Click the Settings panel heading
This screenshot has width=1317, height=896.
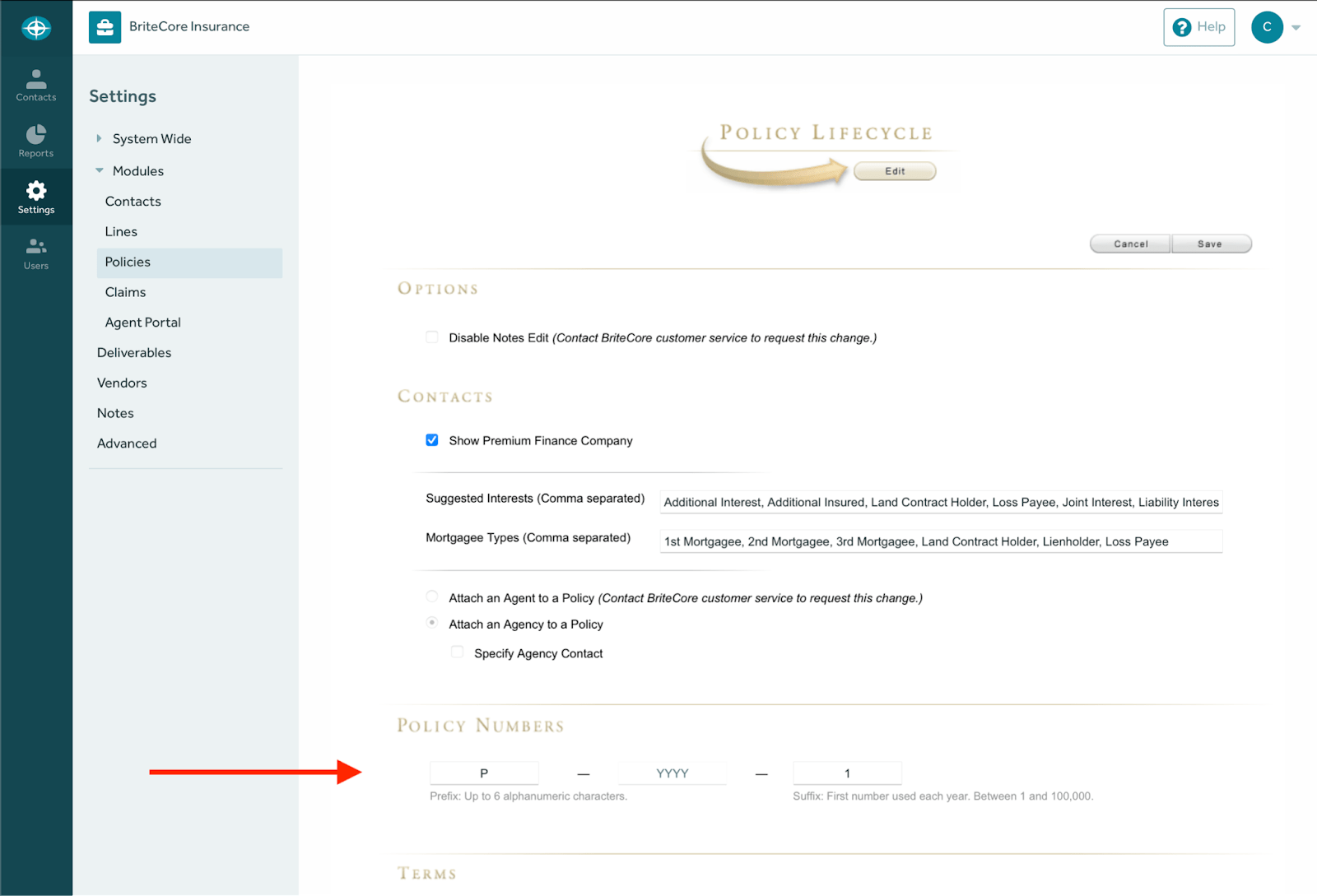123,96
